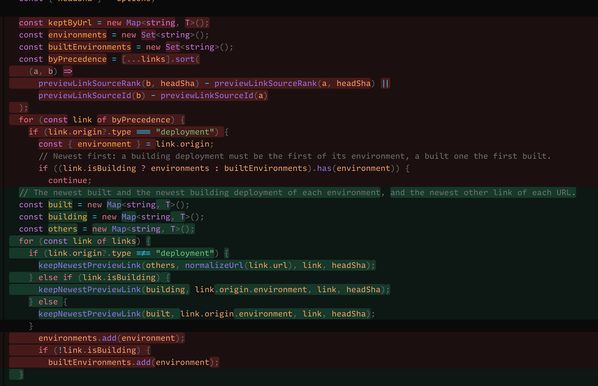Click the added '} else {' line

48,302
